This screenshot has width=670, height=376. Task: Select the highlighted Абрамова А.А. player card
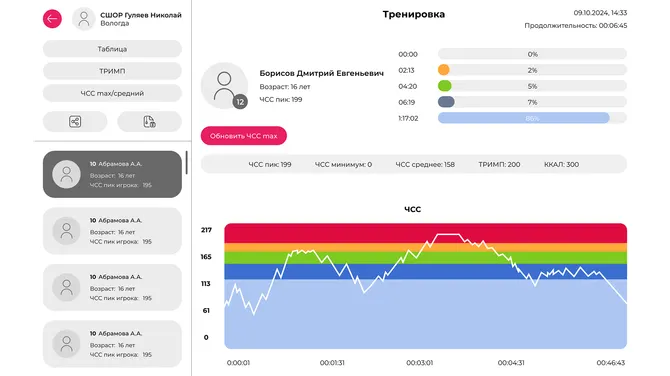tap(112, 174)
